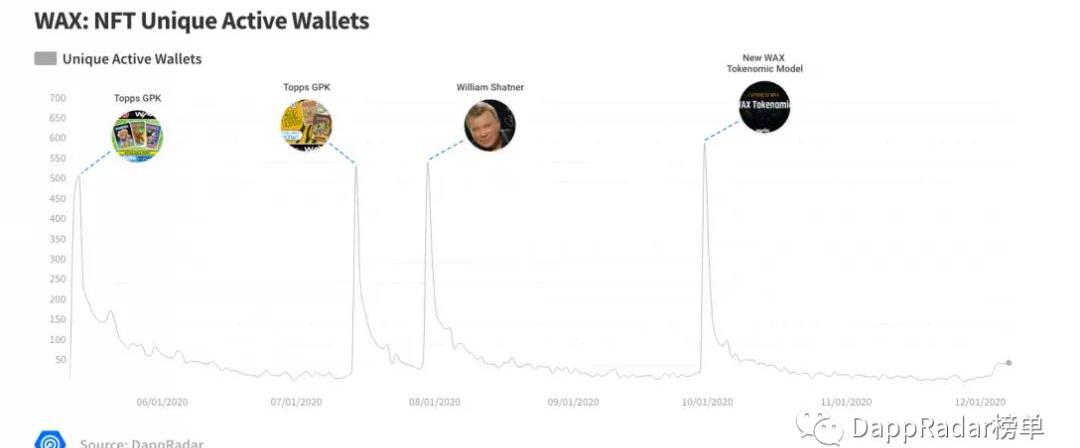Click the William Shatner portrait thumbnail
This screenshot has width=1080, height=448.
489,125
